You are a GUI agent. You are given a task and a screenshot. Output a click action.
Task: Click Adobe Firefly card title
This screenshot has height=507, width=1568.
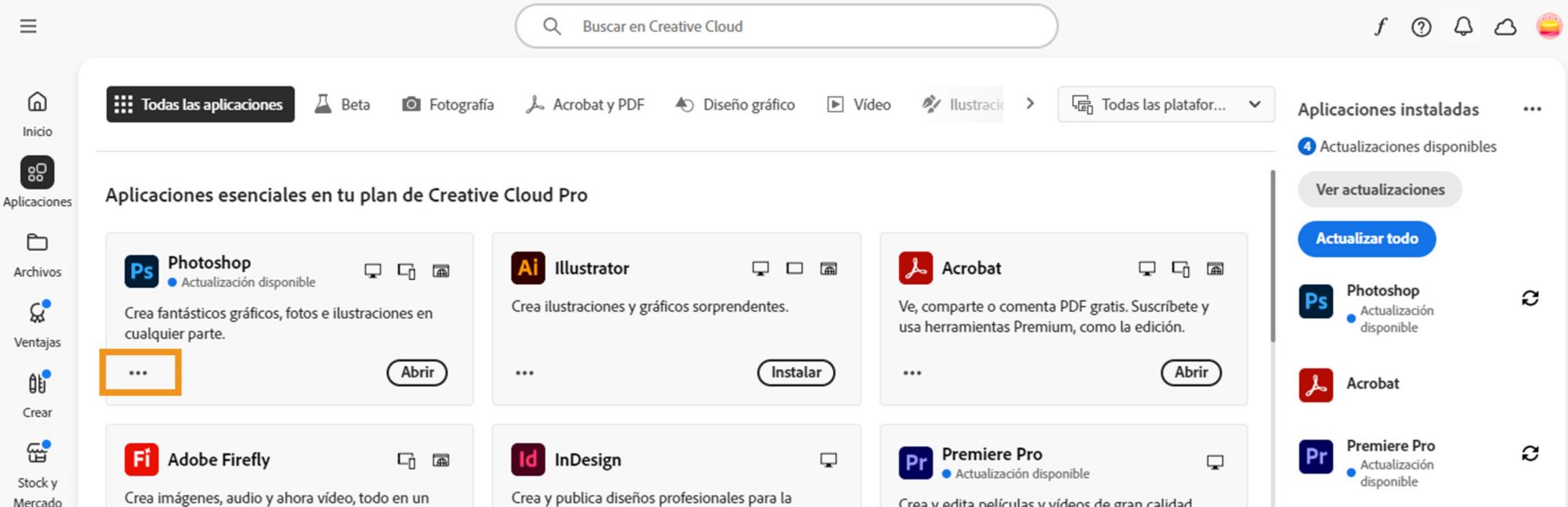pyautogui.click(x=219, y=460)
